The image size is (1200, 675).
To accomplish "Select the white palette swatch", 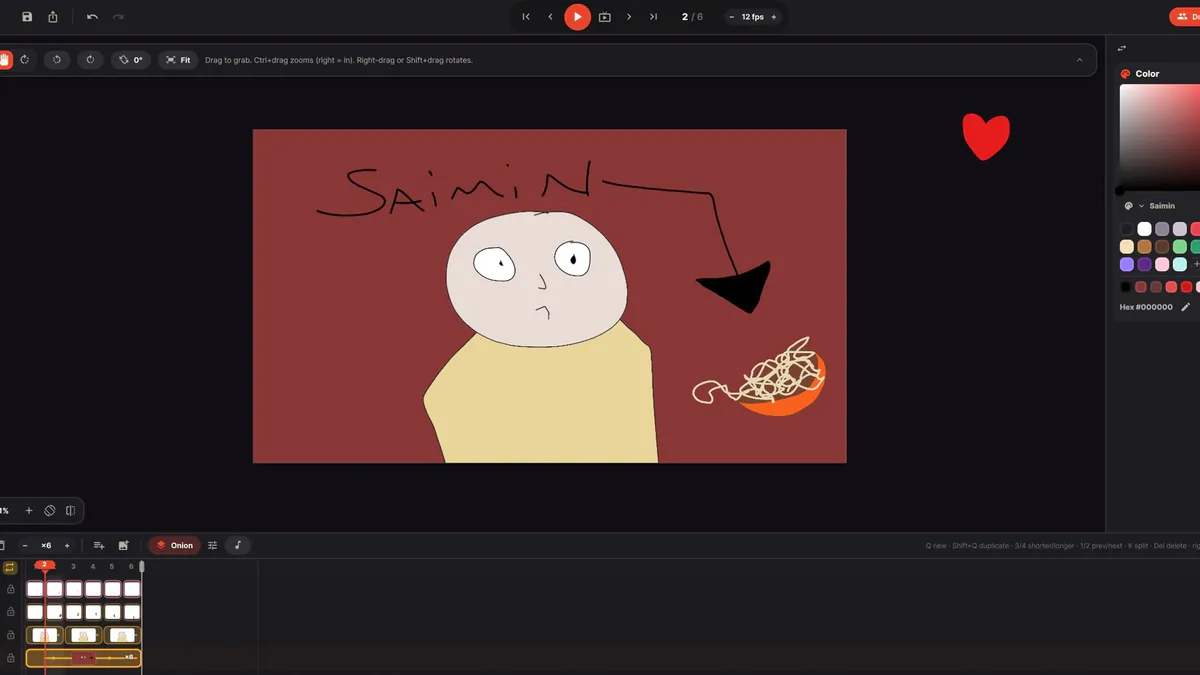I will [x=1144, y=229].
